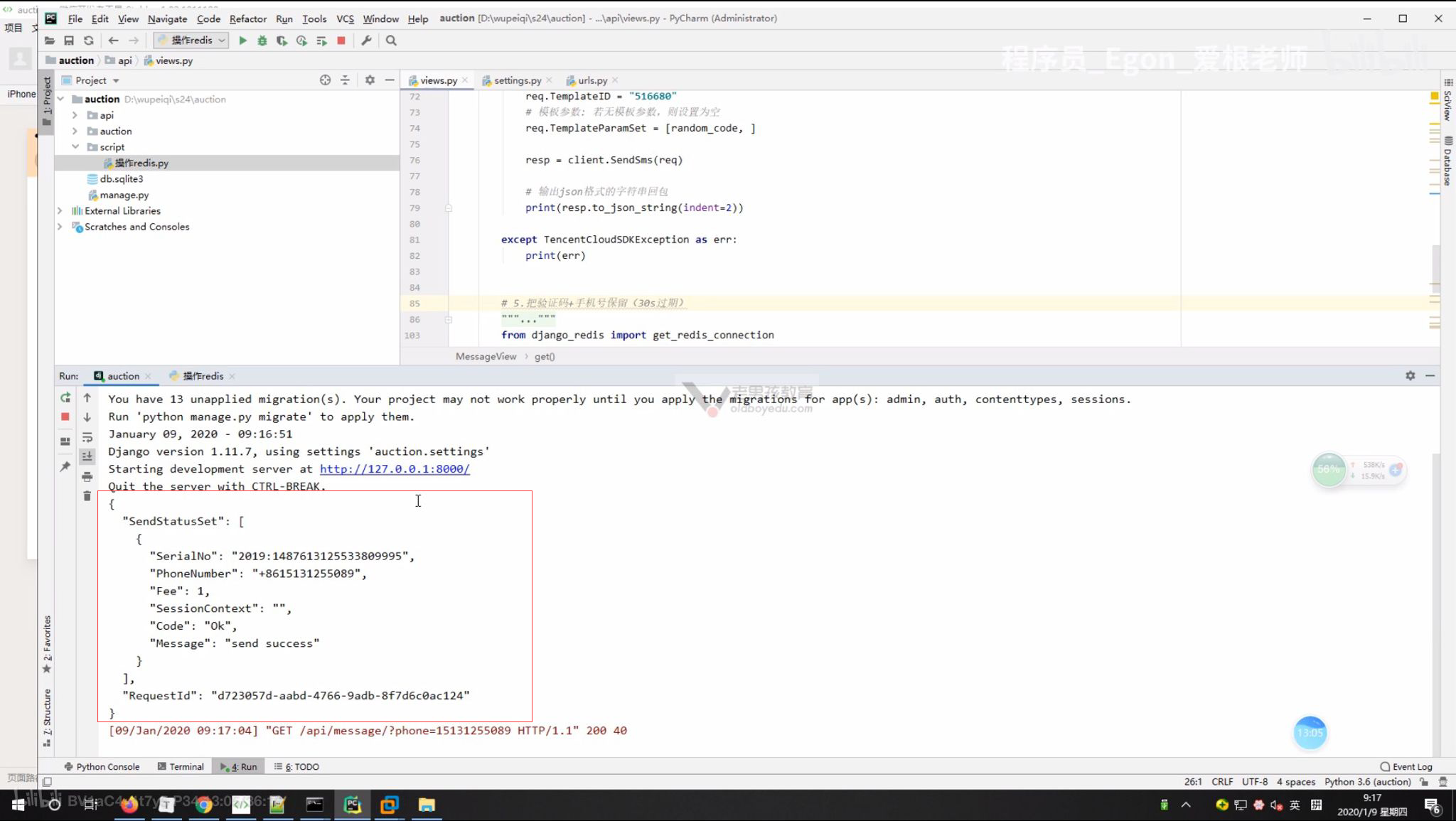Click the Debug bug icon in toolbar
Image resolution: width=1456 pixels, height=821 pixels.
pyautogui.click(x=262, y=41)
